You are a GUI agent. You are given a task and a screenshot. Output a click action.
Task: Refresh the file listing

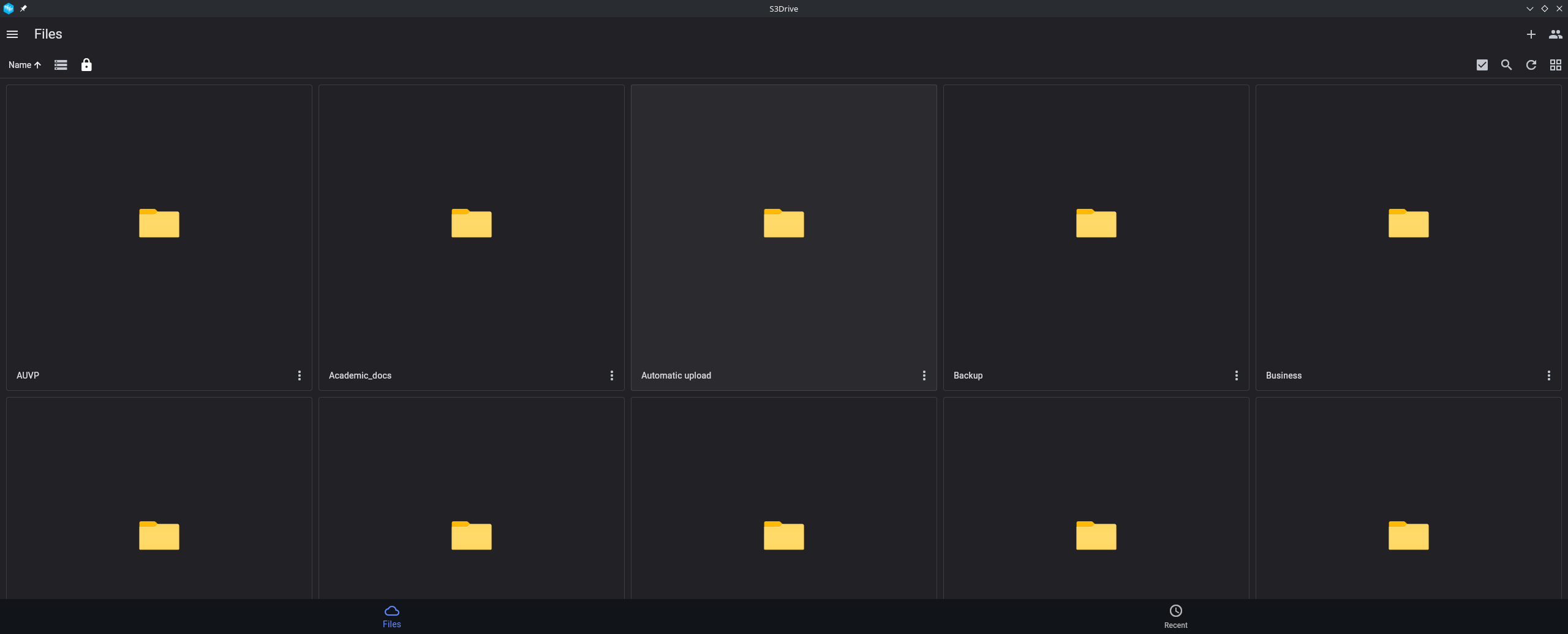click(x=1531, y=65)
